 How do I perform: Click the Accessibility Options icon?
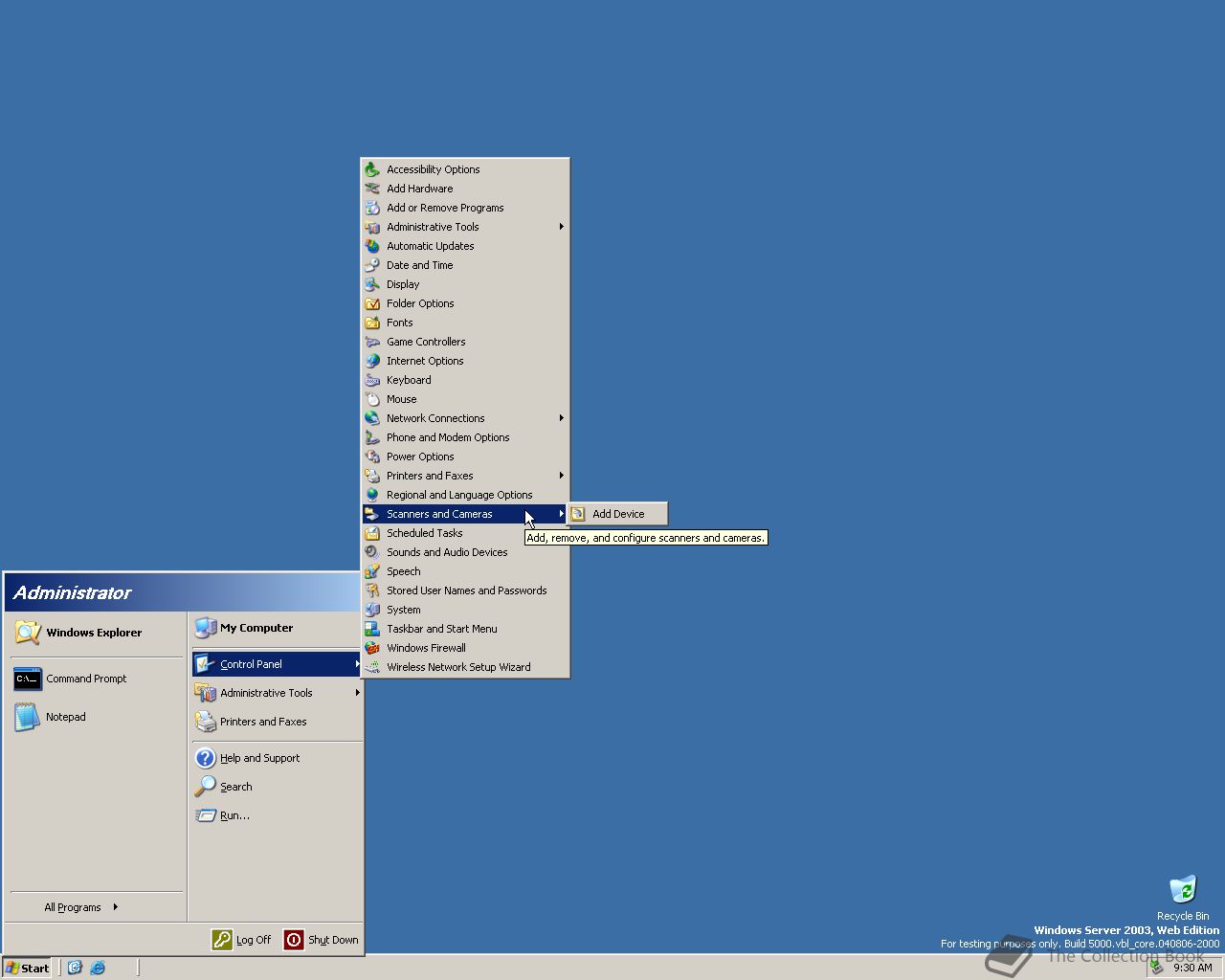click(372, 169)
